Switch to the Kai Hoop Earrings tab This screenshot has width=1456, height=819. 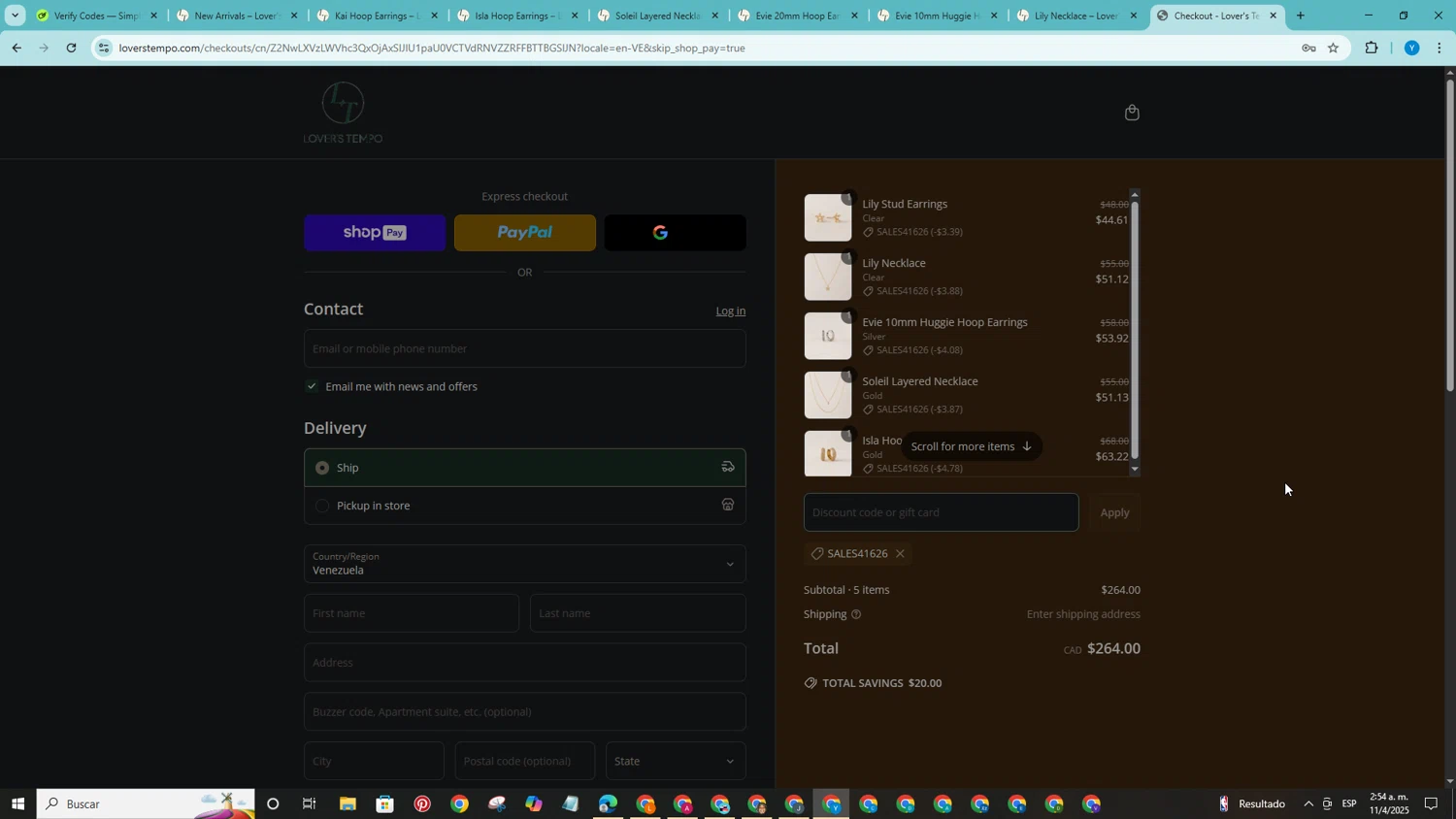coord(377,16)
